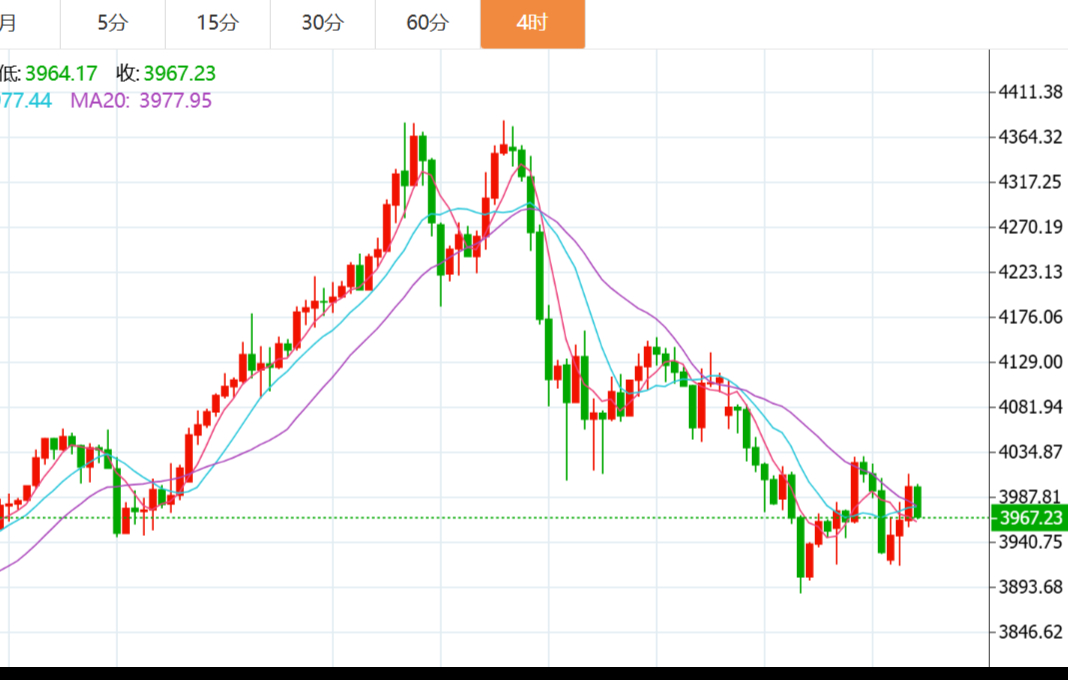Click the 低 low price value 3964.17

point(60,73)
